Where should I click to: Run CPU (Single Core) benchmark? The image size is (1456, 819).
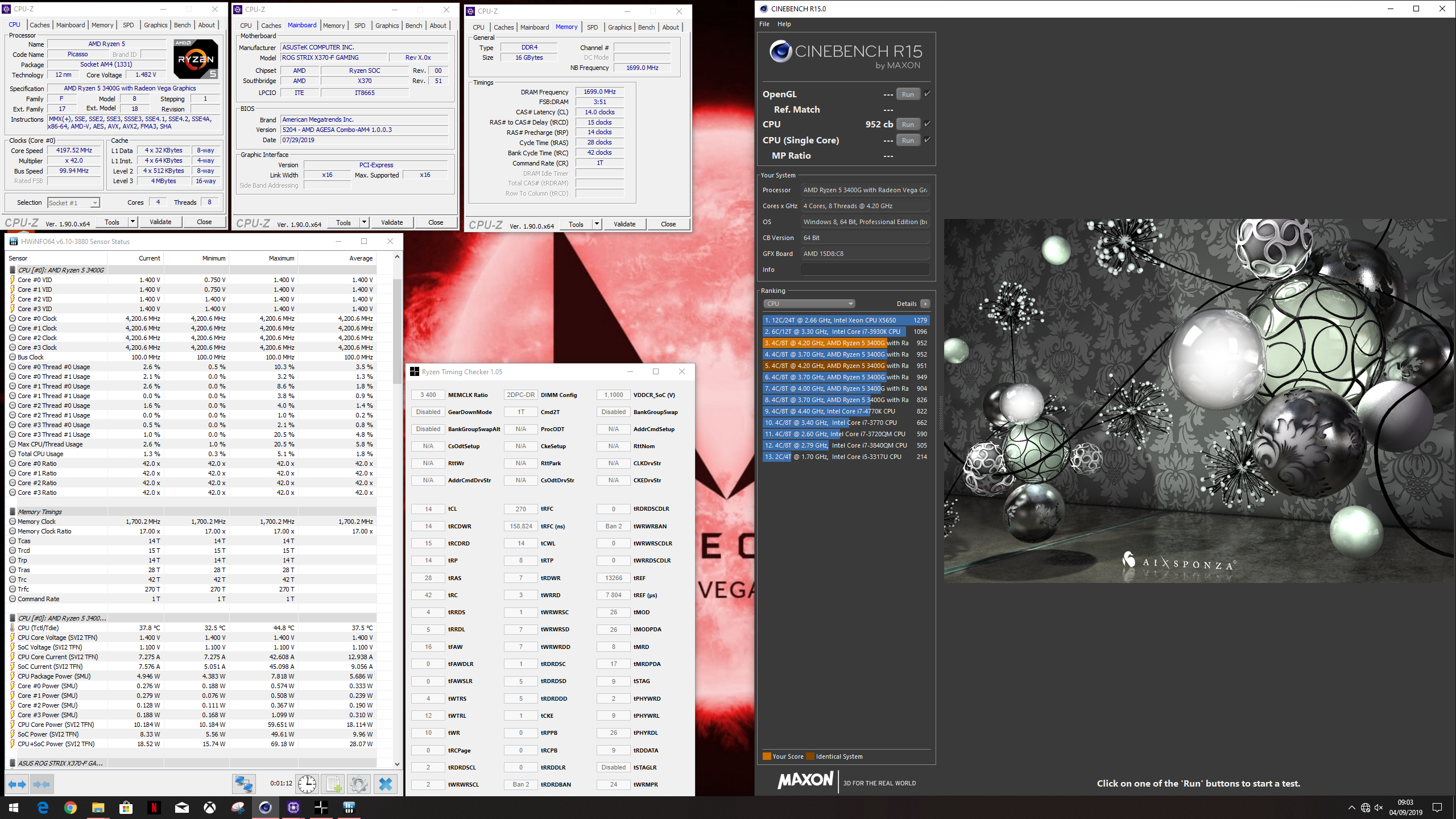[x=908, y=140]
